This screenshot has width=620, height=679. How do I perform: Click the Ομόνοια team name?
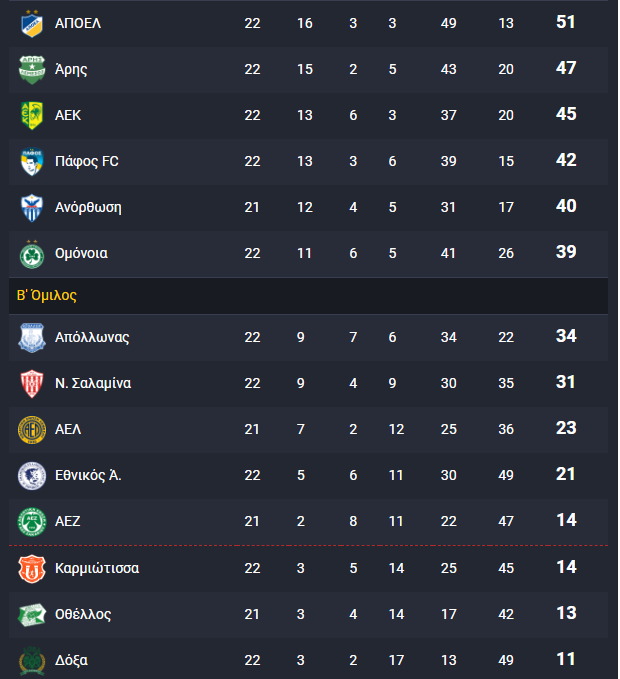[x=81, y=253]
